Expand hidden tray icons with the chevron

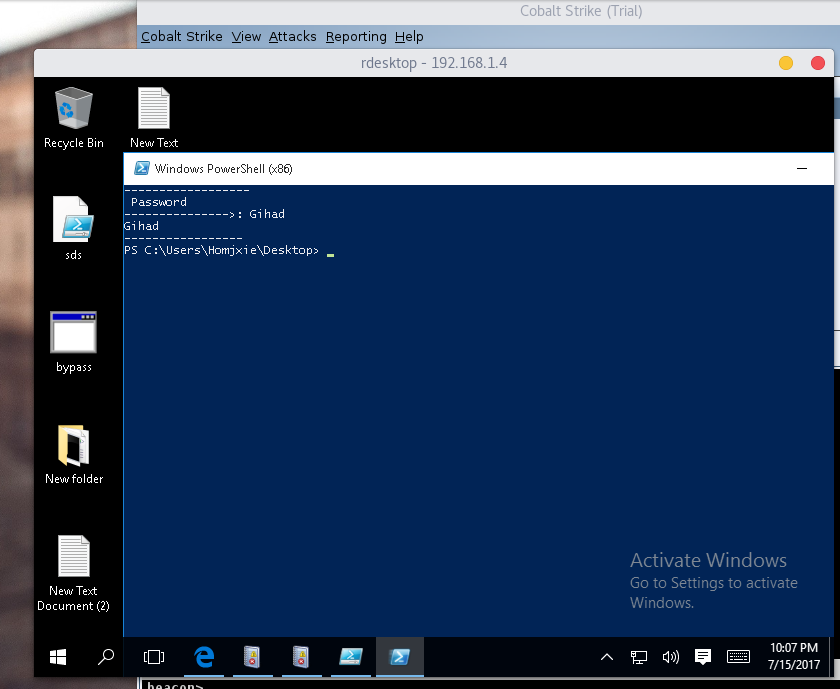tap(607, 657)
